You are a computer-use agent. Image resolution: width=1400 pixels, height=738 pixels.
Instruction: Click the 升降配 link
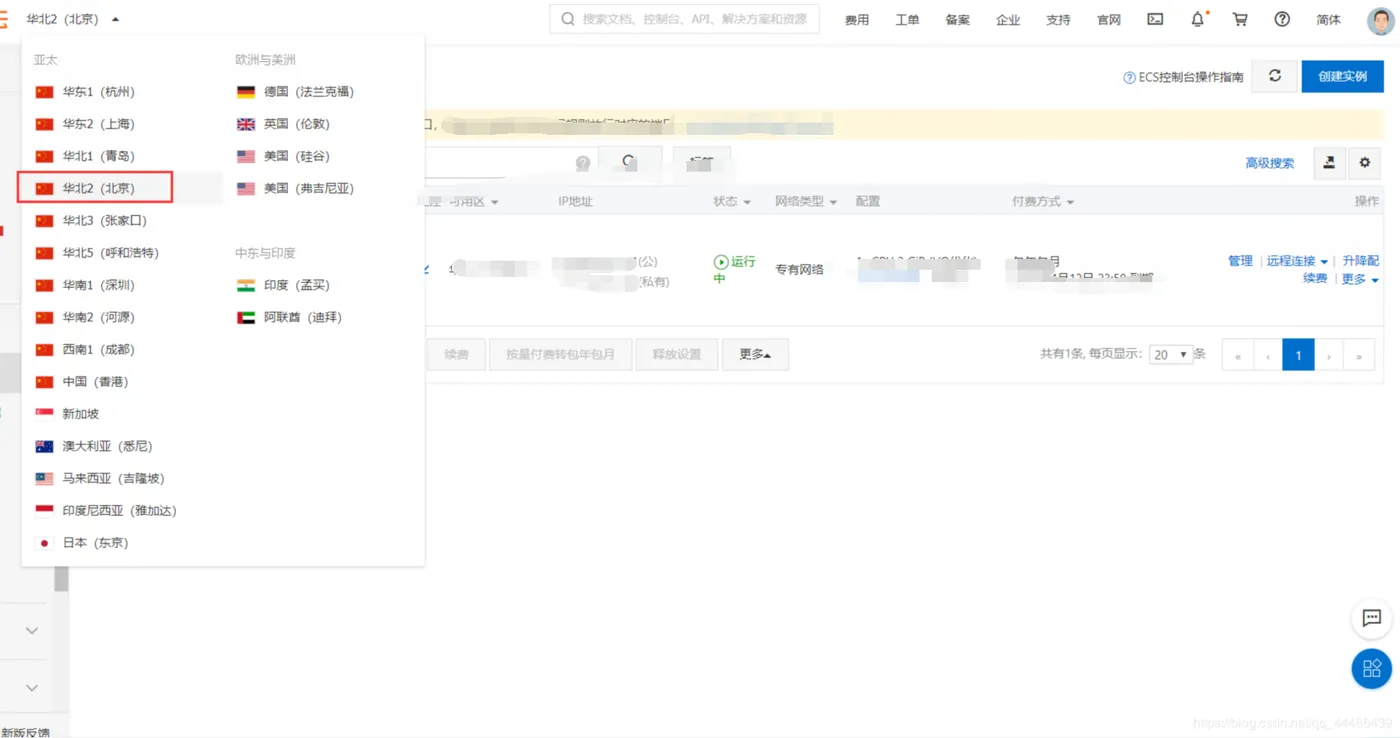coord(1360,261)
